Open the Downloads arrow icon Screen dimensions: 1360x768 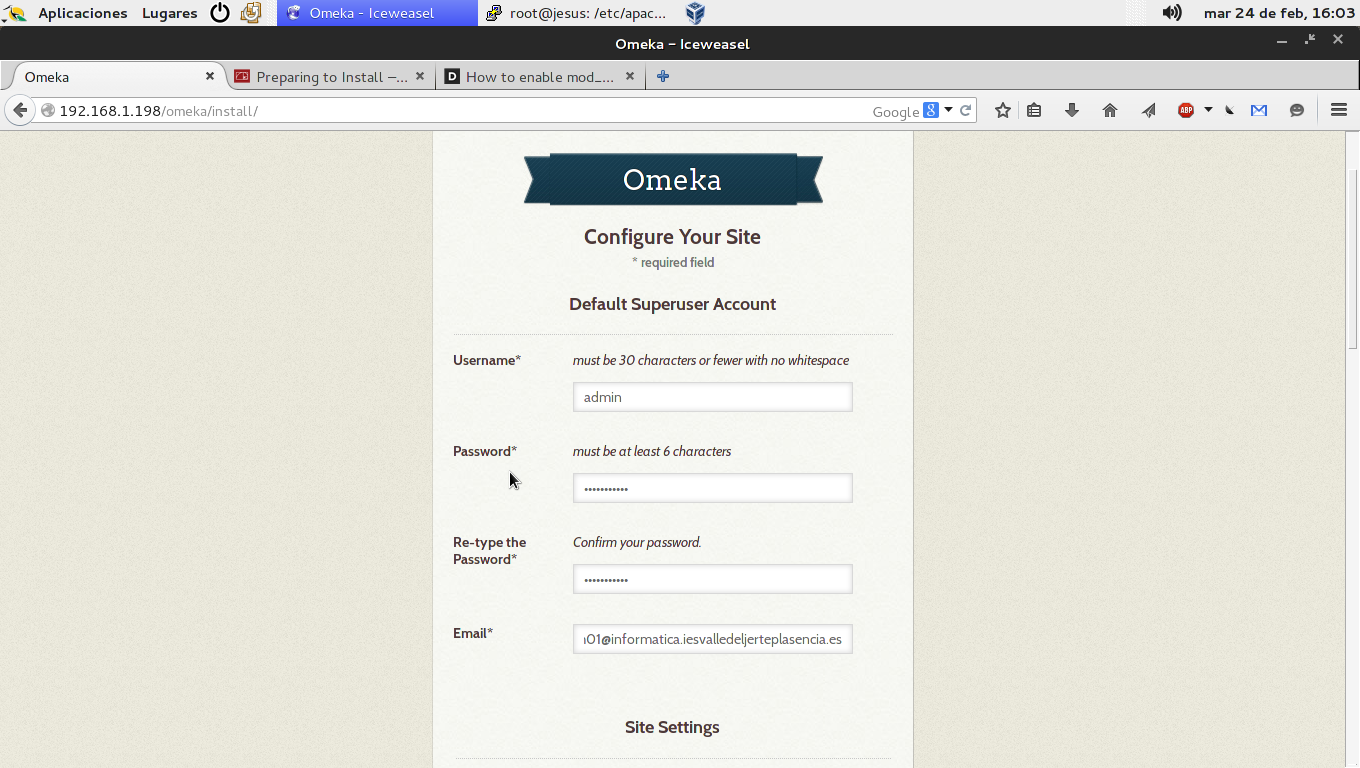[x=1072, y=111]
